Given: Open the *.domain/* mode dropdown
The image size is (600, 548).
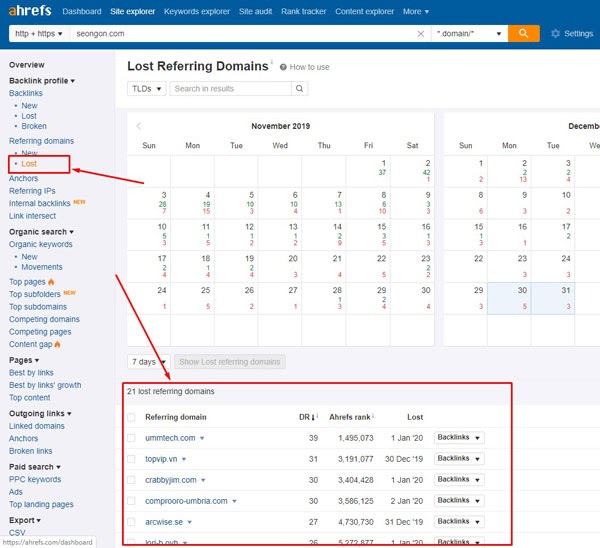Looking at the screenshot, I should [469, 34].
